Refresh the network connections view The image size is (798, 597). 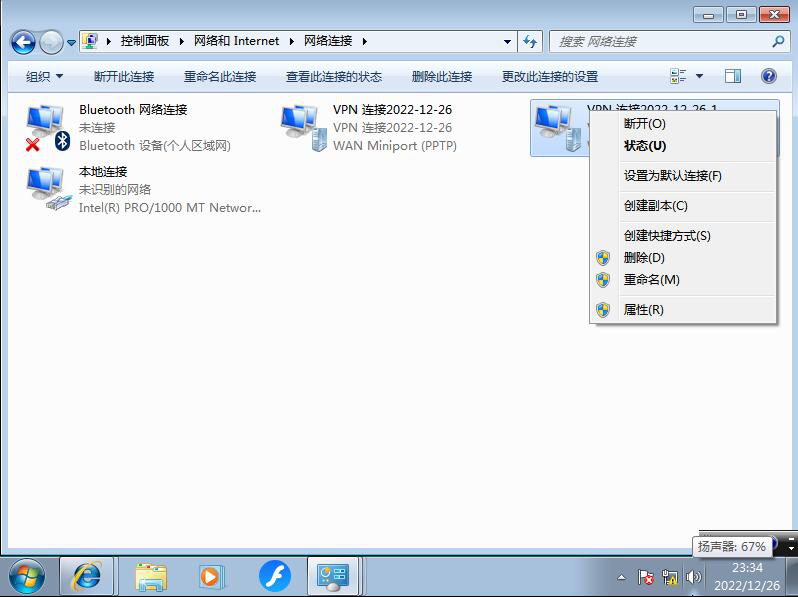(530, 42)
